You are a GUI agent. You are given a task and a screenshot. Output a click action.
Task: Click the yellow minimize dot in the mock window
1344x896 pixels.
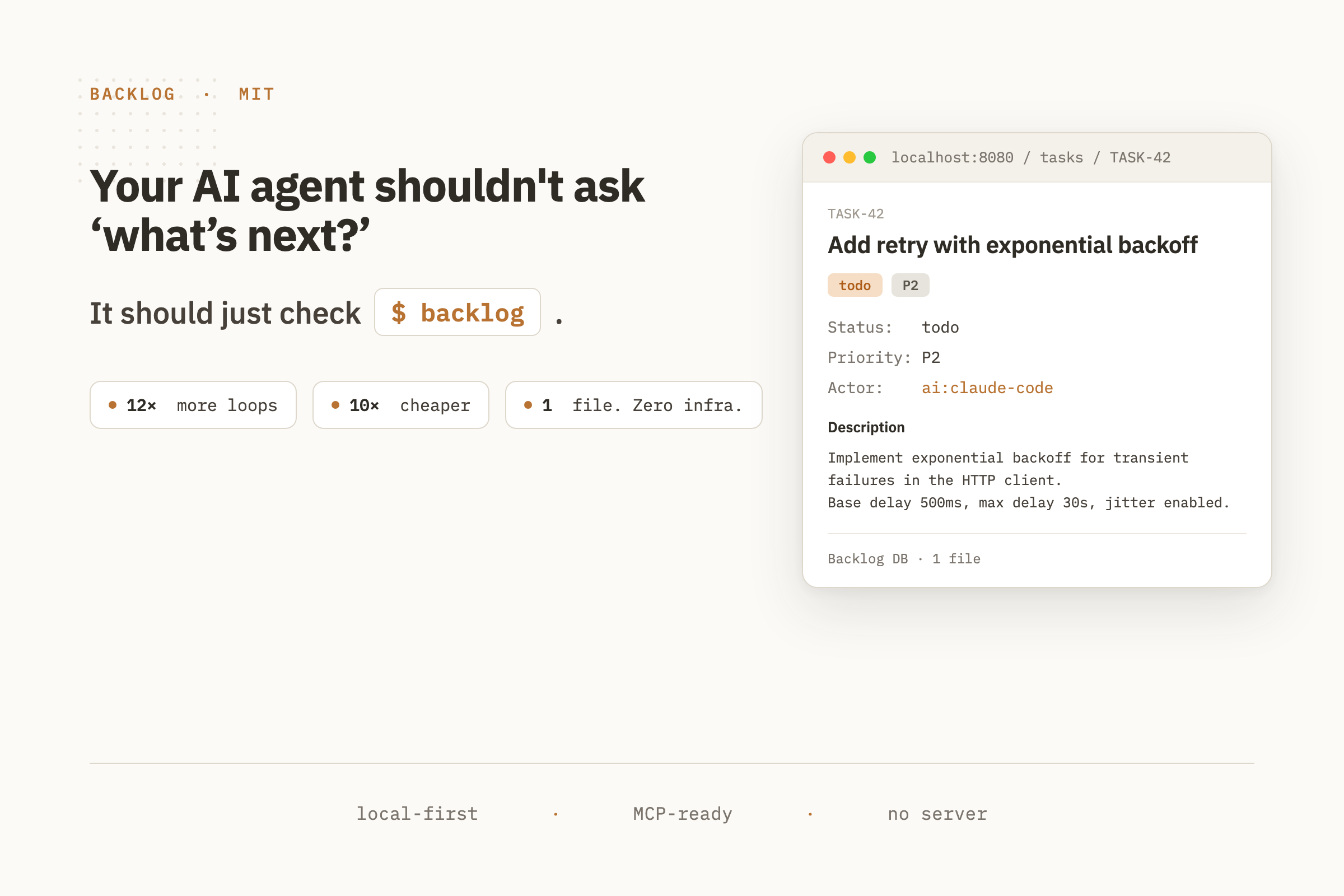click(x=849, y=157)
